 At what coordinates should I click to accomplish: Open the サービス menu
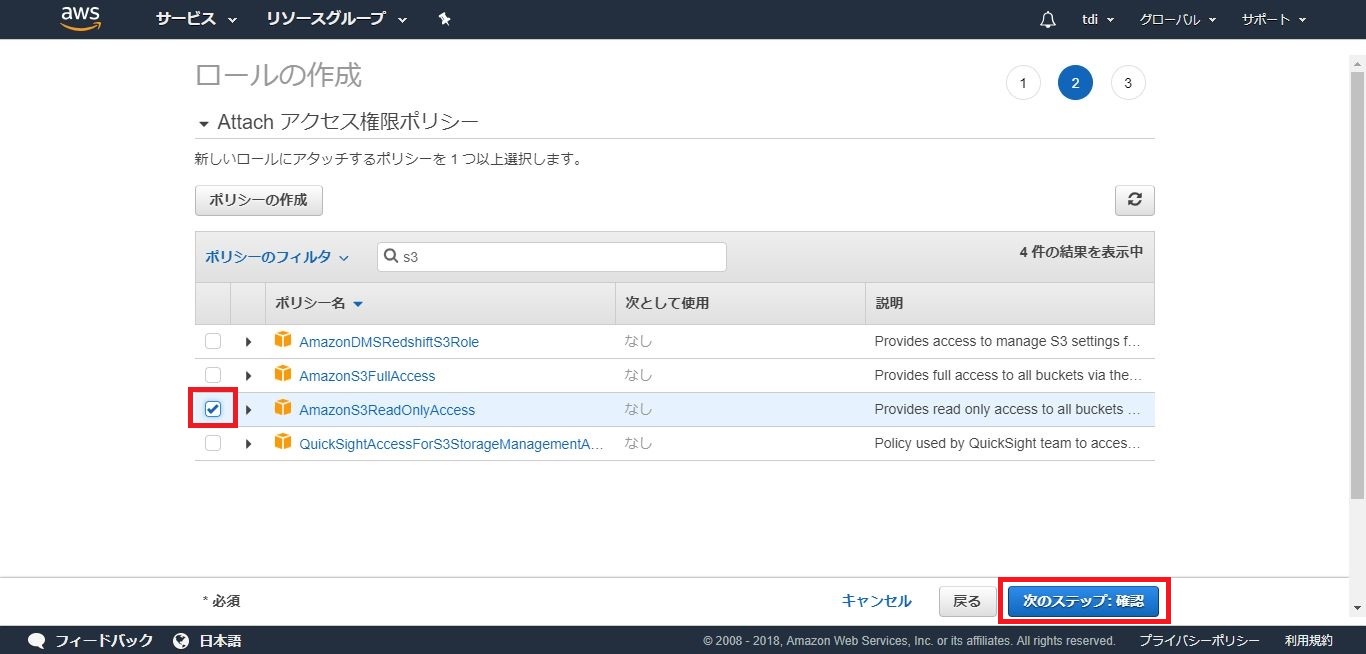(196, 19)
